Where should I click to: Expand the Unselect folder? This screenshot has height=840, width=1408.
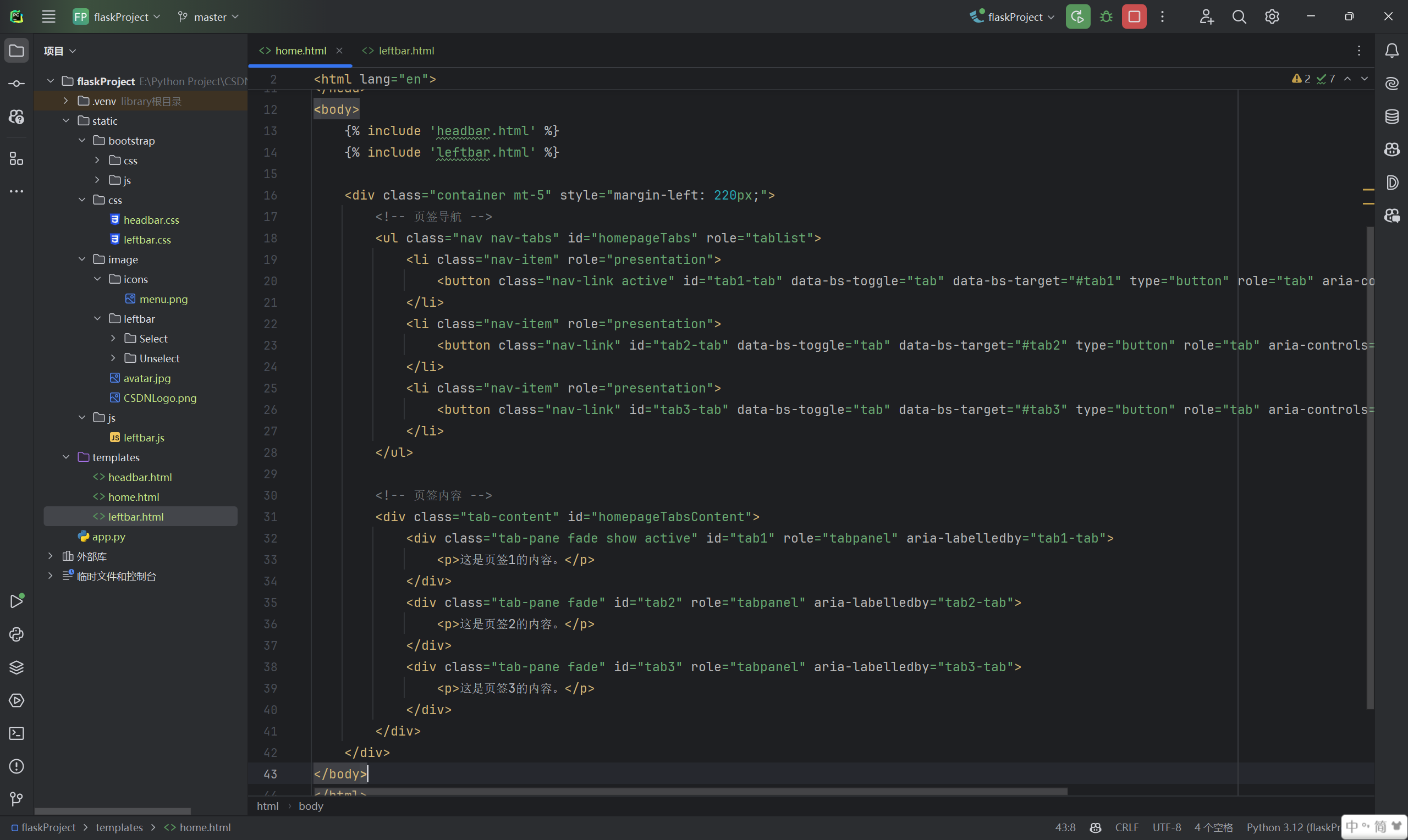pyautogui.click(x=113, y=358)
